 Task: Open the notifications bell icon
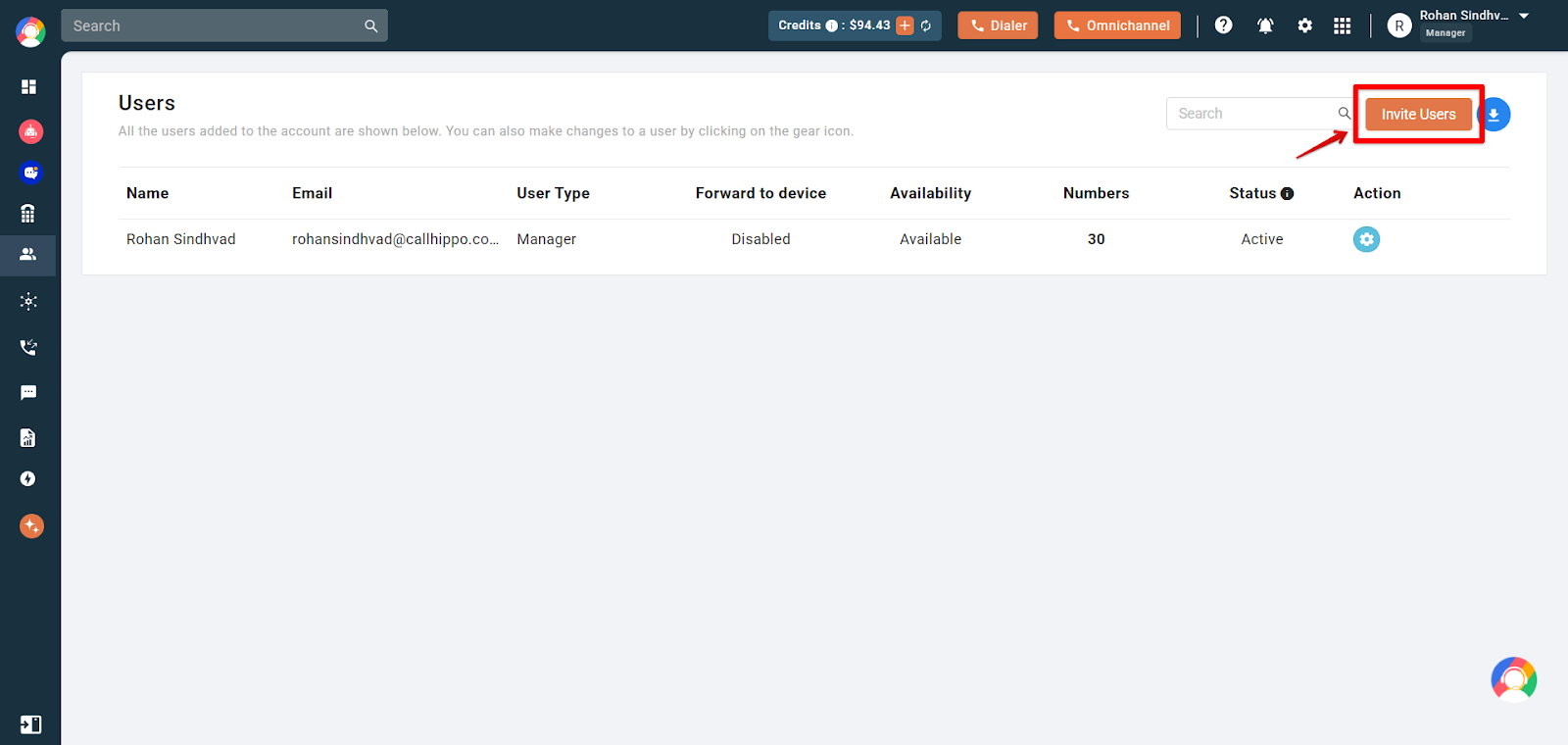[x=1265, y=25]
